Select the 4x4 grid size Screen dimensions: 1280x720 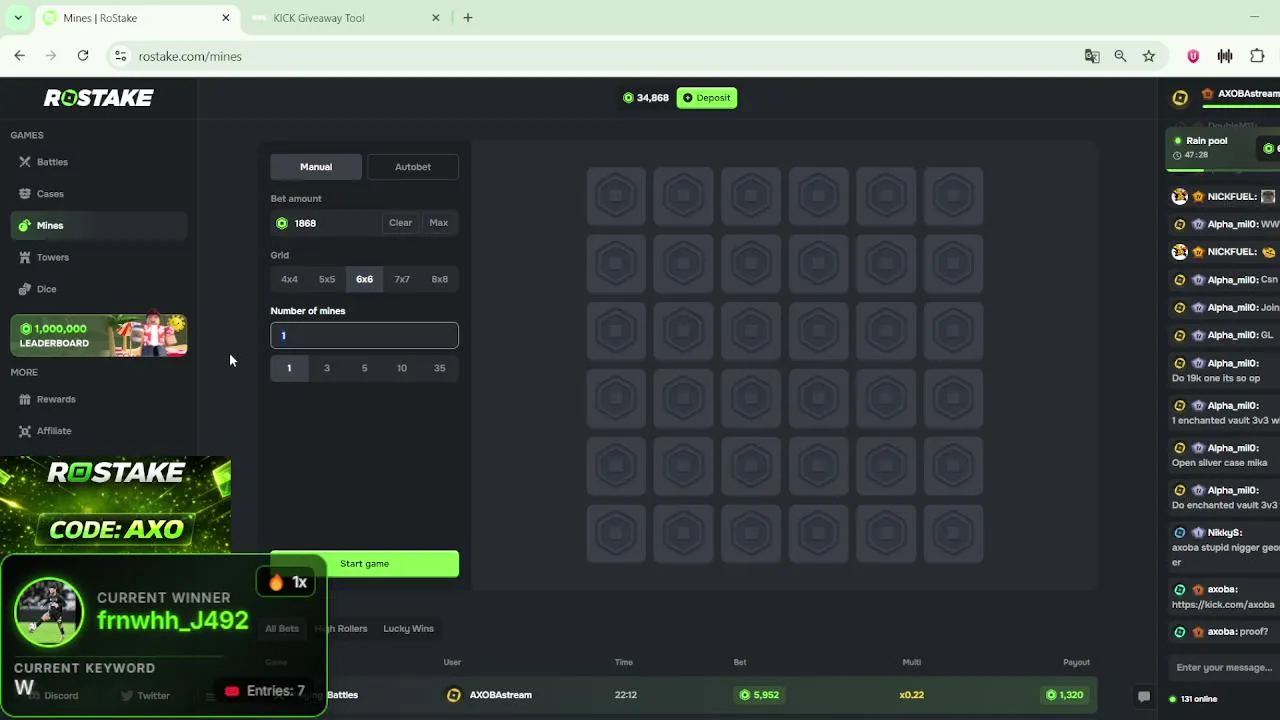tap(289, 279)
